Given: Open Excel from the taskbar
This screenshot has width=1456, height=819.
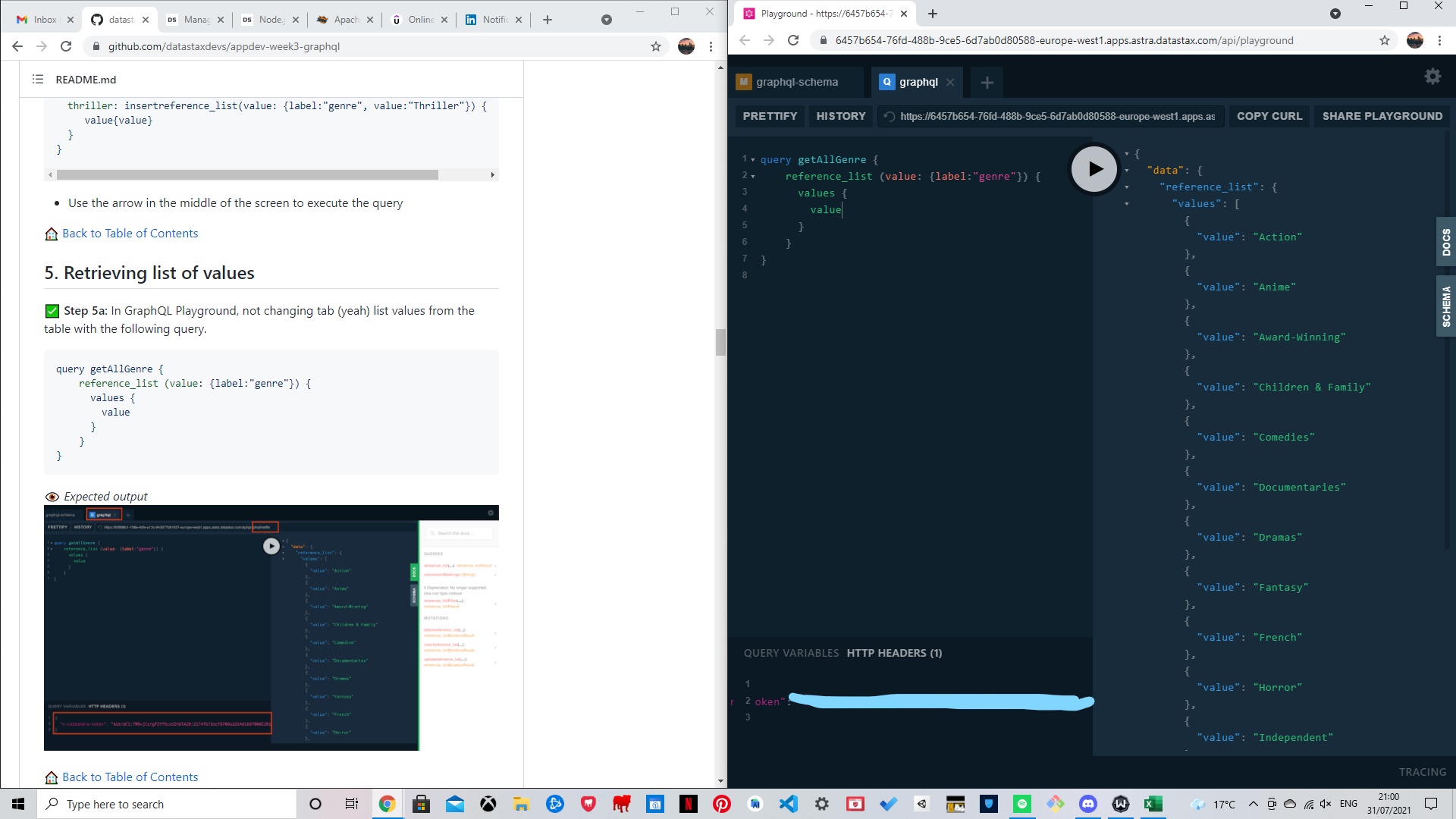Looking at the screenshot, I should [1153, 804].
